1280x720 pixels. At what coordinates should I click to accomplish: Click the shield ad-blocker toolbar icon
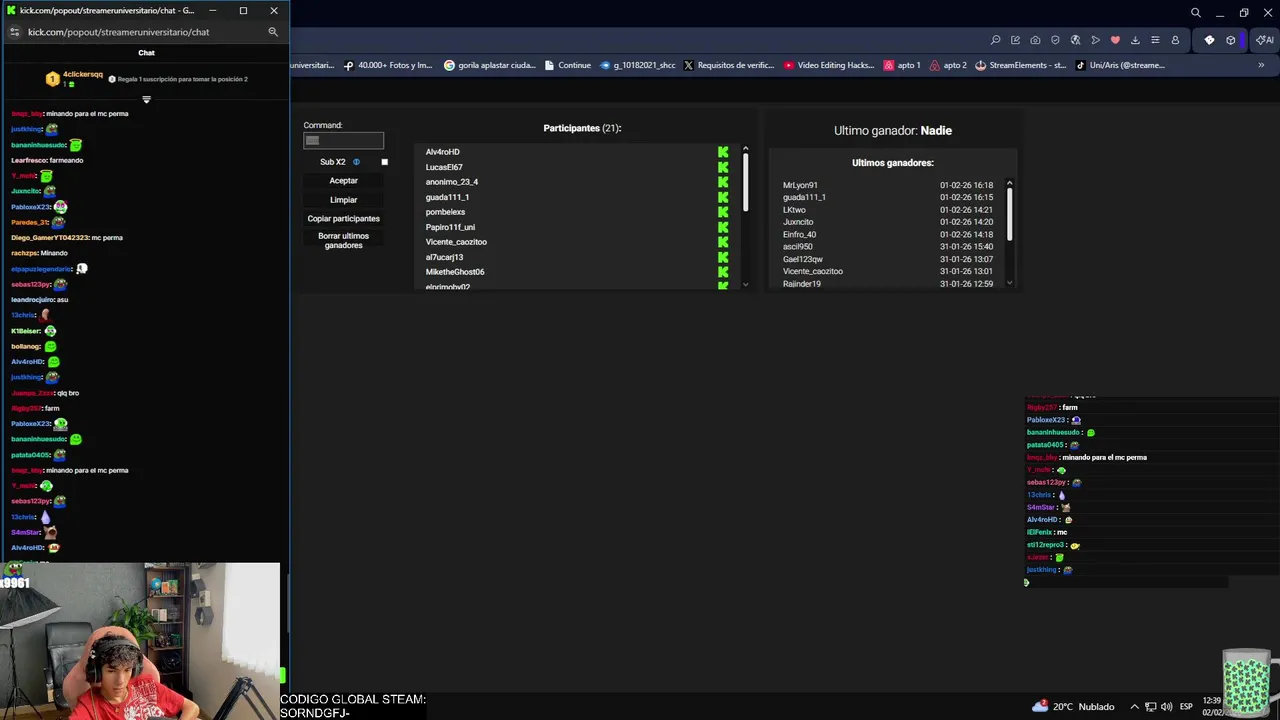[1055, 40]
